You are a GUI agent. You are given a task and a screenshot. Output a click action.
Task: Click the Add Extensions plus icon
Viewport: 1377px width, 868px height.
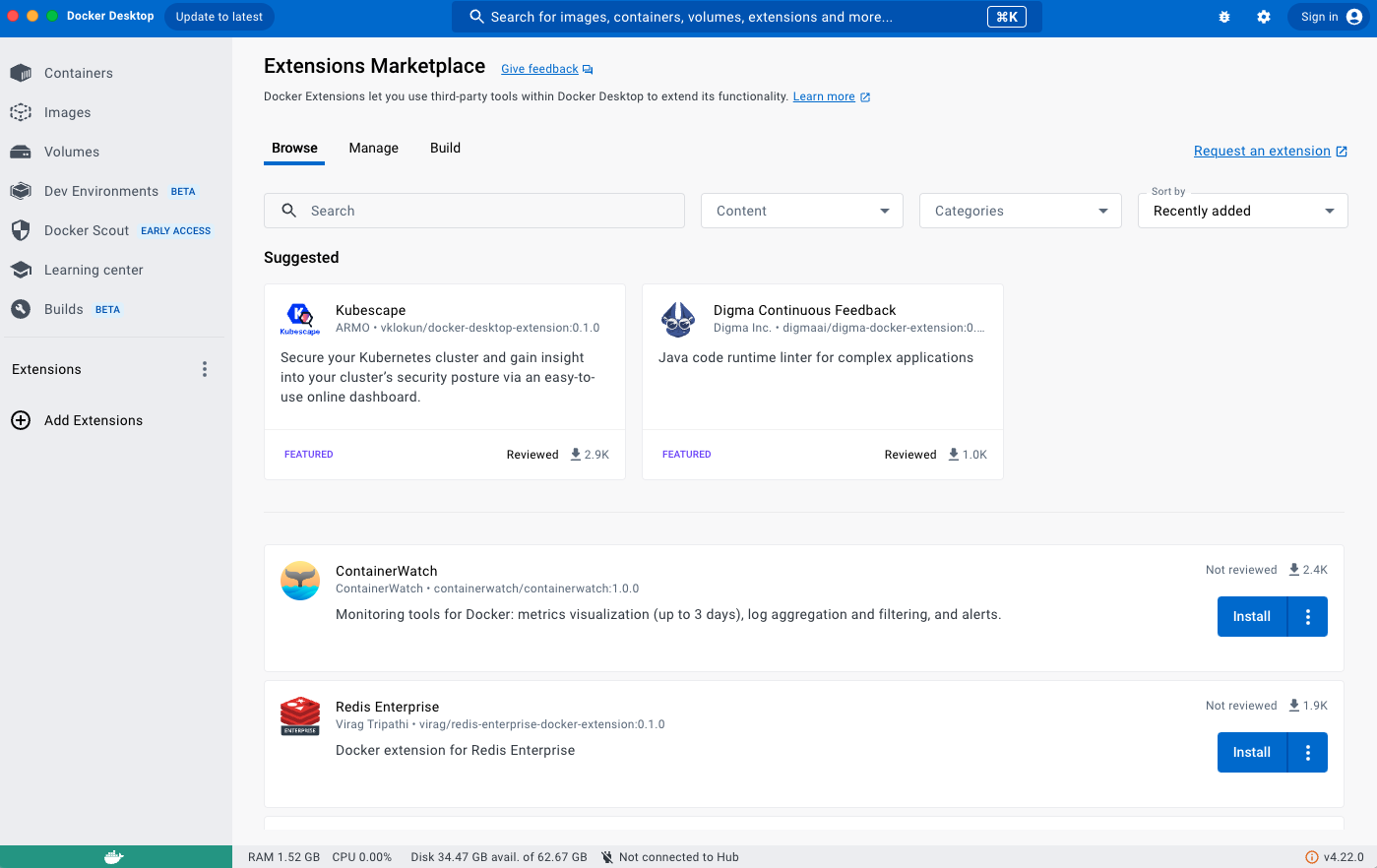(x=21, y=420)
